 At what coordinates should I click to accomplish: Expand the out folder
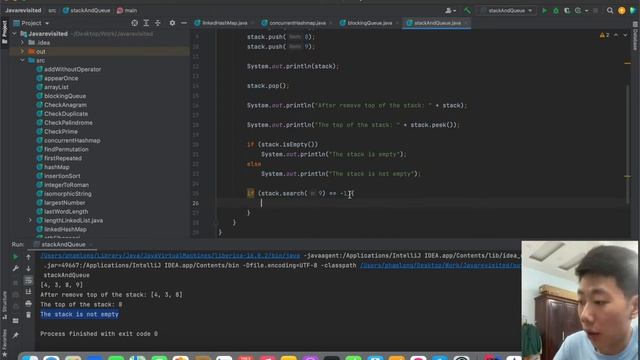click(22, 51)
